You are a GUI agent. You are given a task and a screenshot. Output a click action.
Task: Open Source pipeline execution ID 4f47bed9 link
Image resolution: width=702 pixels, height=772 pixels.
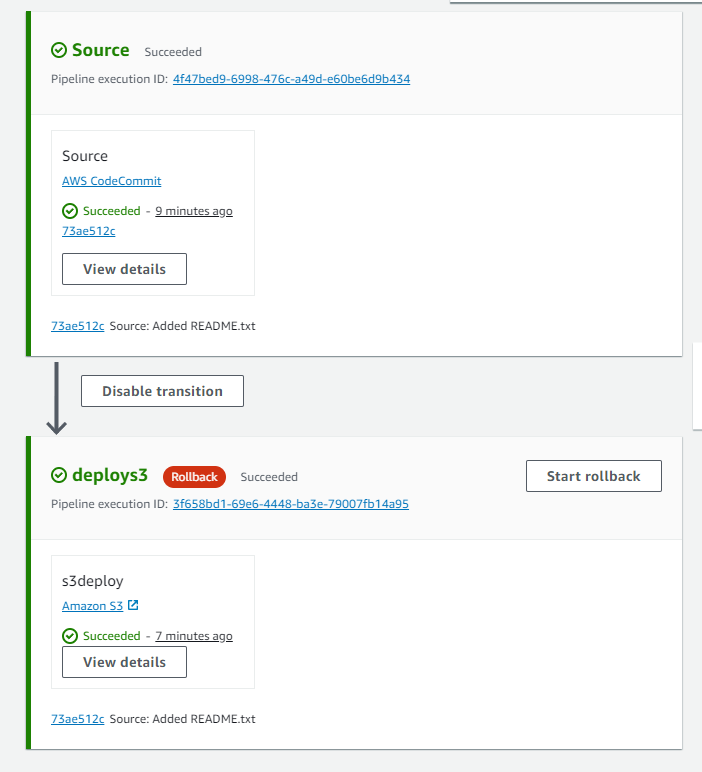point(291,79)
